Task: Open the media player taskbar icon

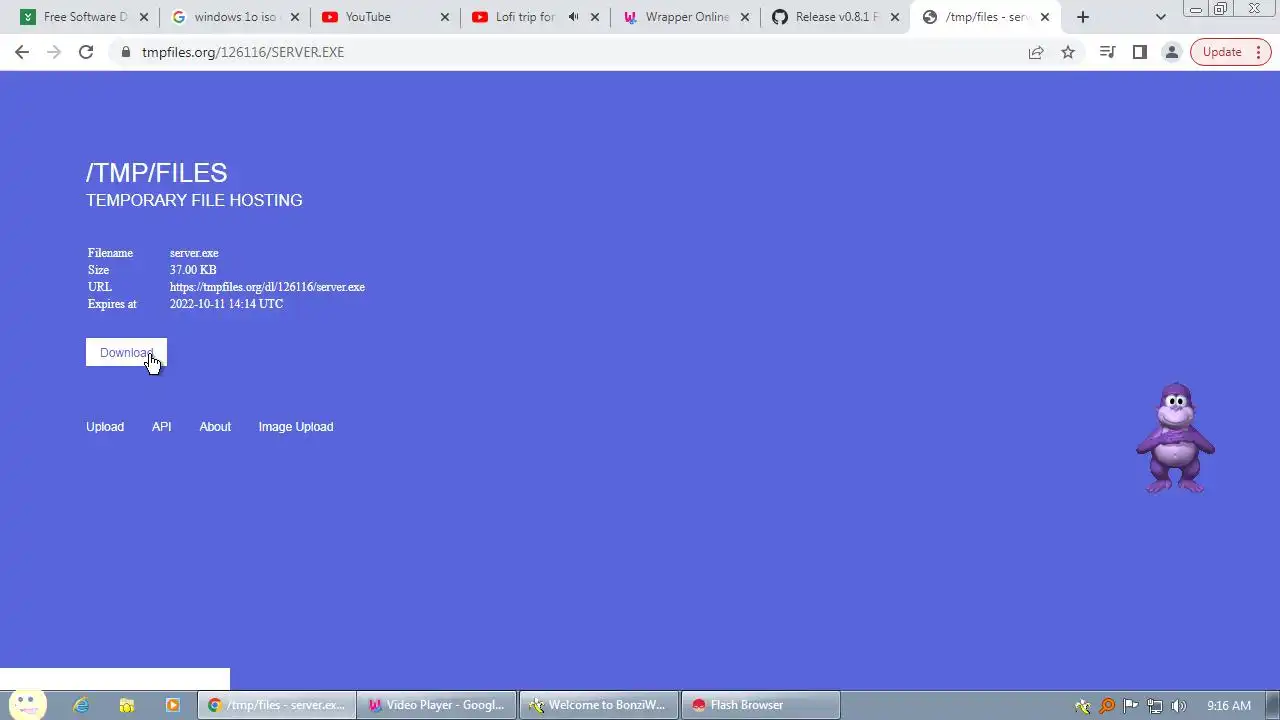Action: click(172, 705)
